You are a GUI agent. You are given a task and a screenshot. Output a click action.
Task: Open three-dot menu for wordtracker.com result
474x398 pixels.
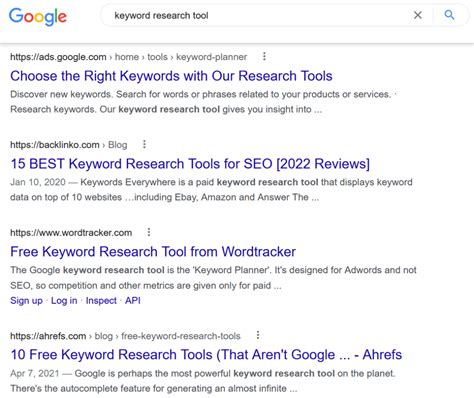pos(149,232)
